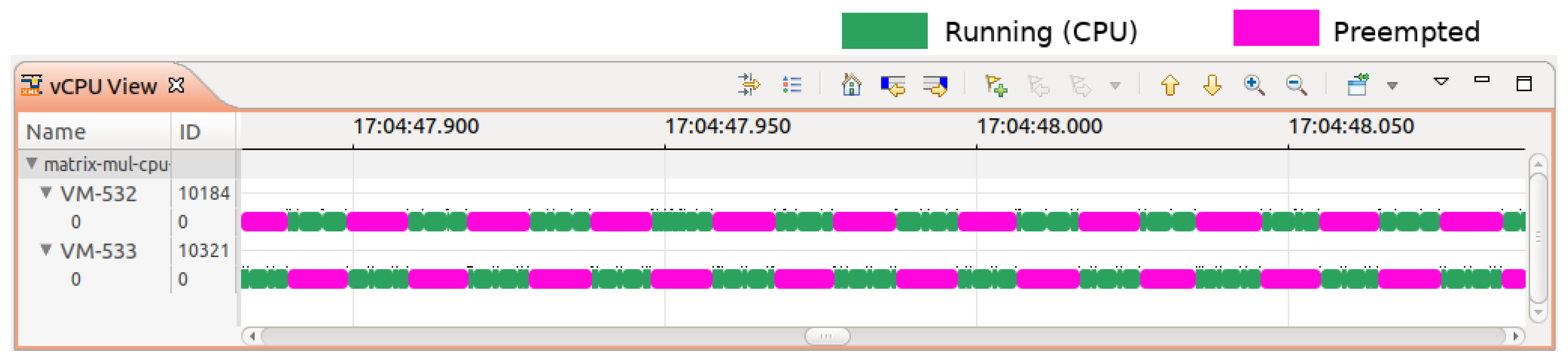Show the legend using the list icon
This screenshot has height=364, width=1568.
(x=792, y=85)
